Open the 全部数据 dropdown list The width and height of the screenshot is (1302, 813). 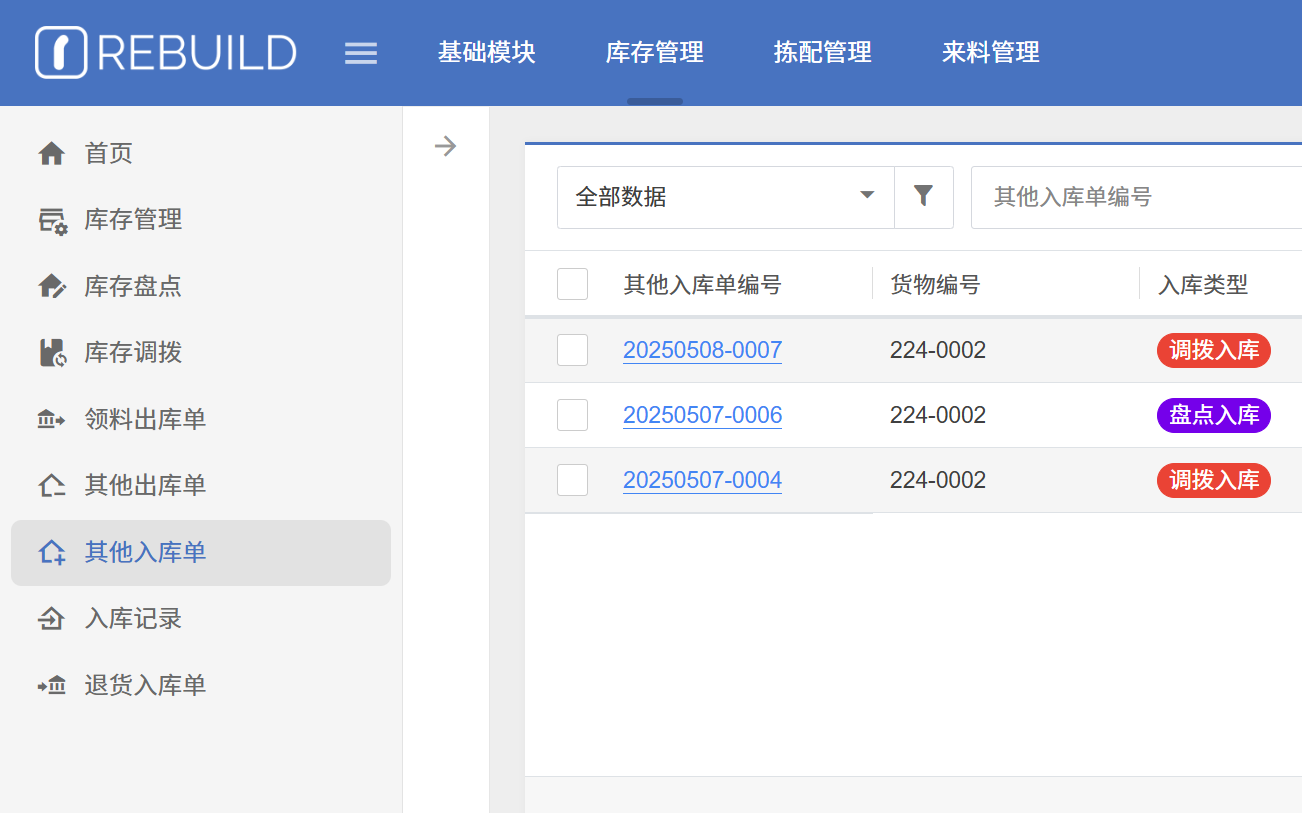pyautogui.click(x=725, y=197)
